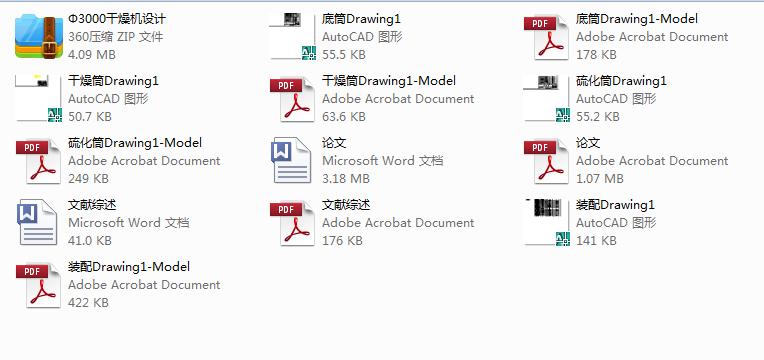Click the 3.18 MB file size
This screenshot has width=764, height=360.
[345, 179]
